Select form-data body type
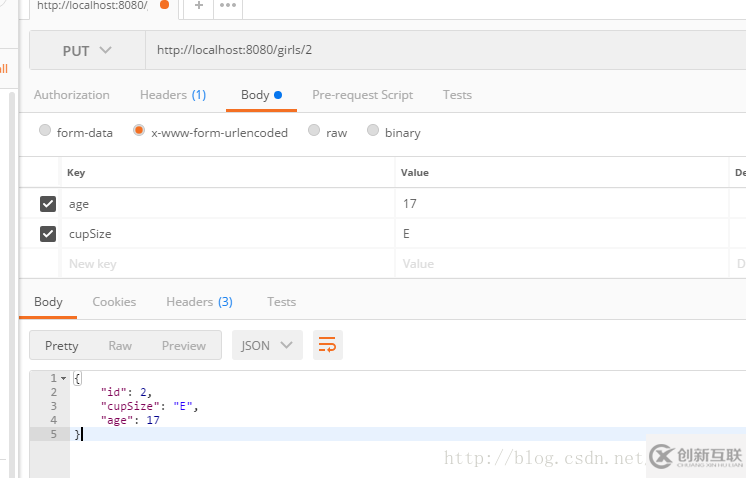This screenshot has width=746, height=478. 45,130
